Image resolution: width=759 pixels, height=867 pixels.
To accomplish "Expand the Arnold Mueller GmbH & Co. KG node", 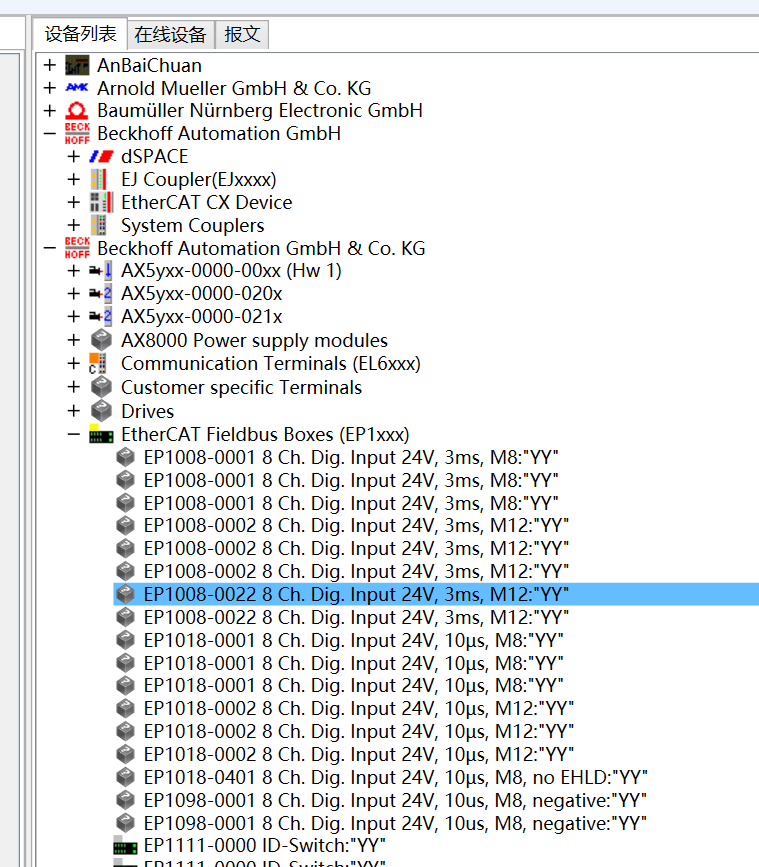I will 50,88.
